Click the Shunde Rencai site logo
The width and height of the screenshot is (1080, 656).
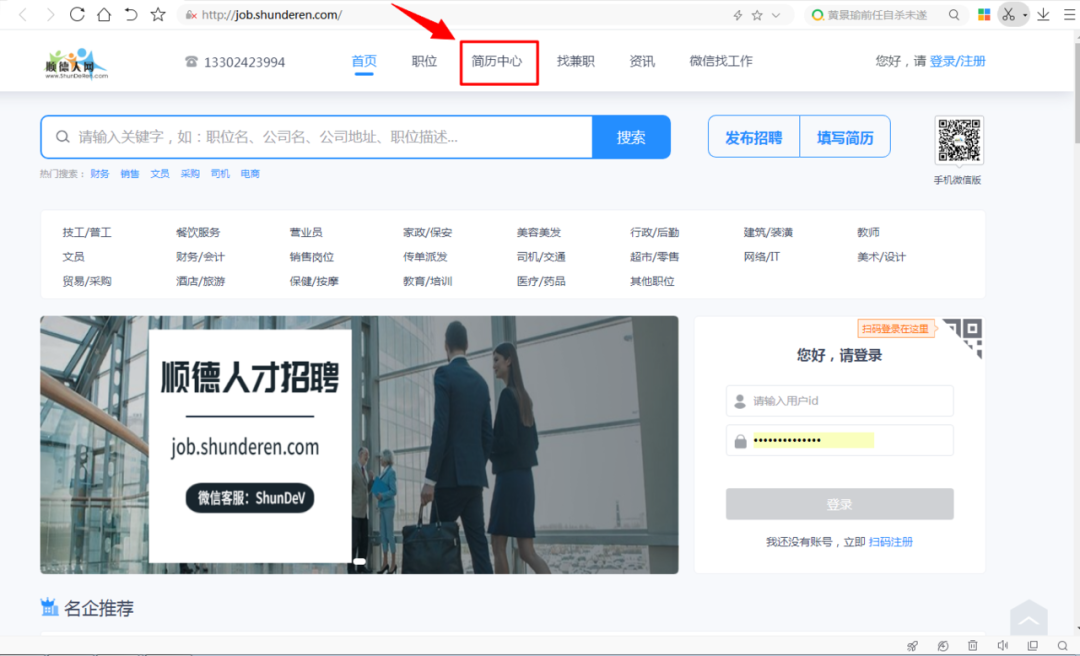pyautogui.click(x=76, y=63)
